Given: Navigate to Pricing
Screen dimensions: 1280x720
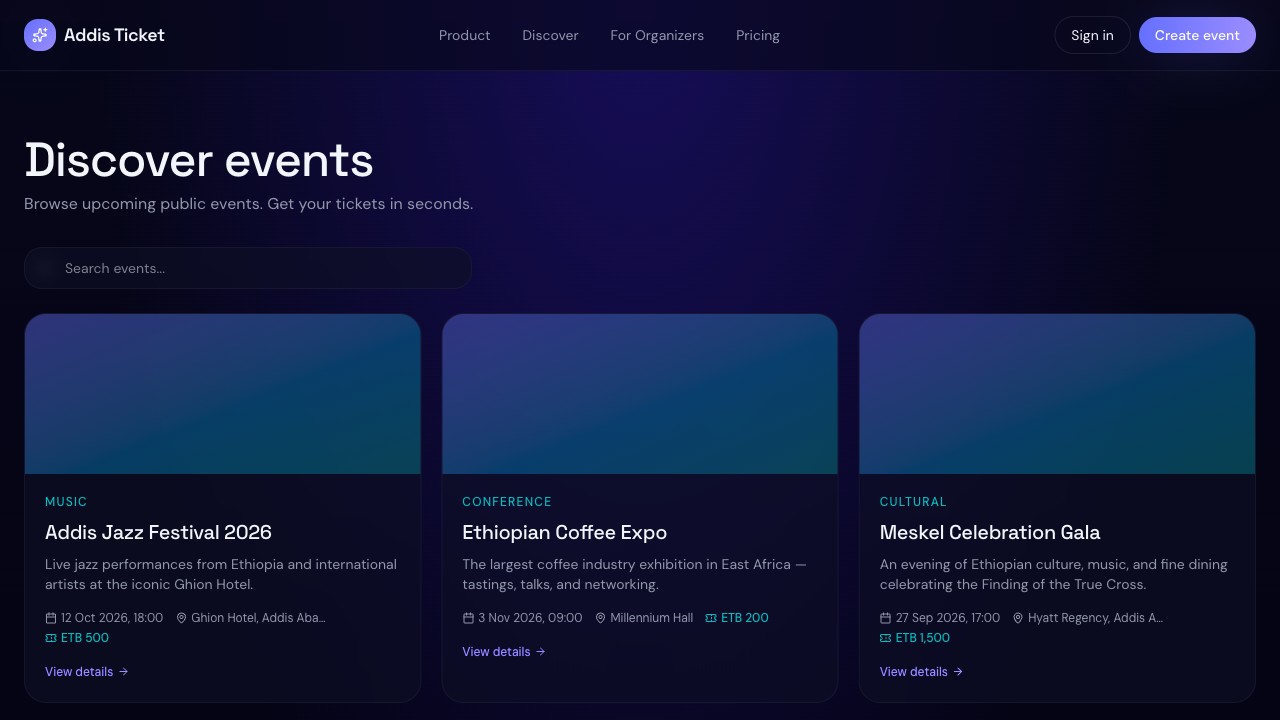Looking at the screenshot, I should (x=758, y=35).
